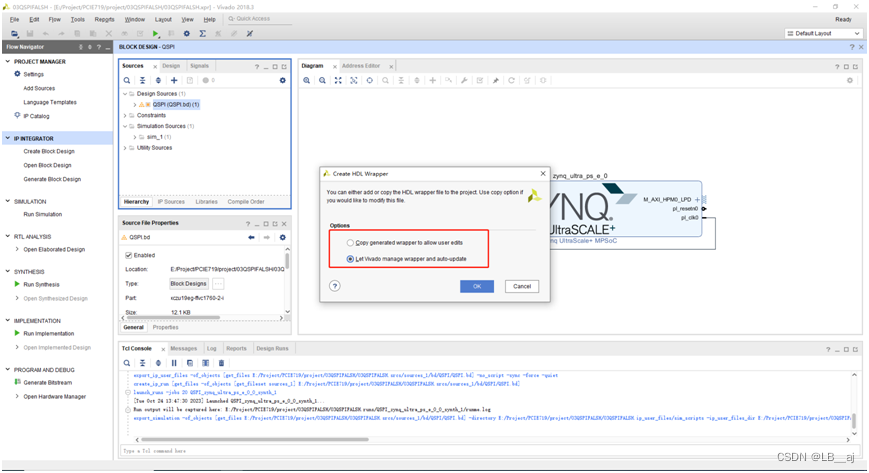Image resolution: width=869 pixels, height=473 pixels.
Task: Click Run Simulation in Flow Navigator
Action: 43,215
